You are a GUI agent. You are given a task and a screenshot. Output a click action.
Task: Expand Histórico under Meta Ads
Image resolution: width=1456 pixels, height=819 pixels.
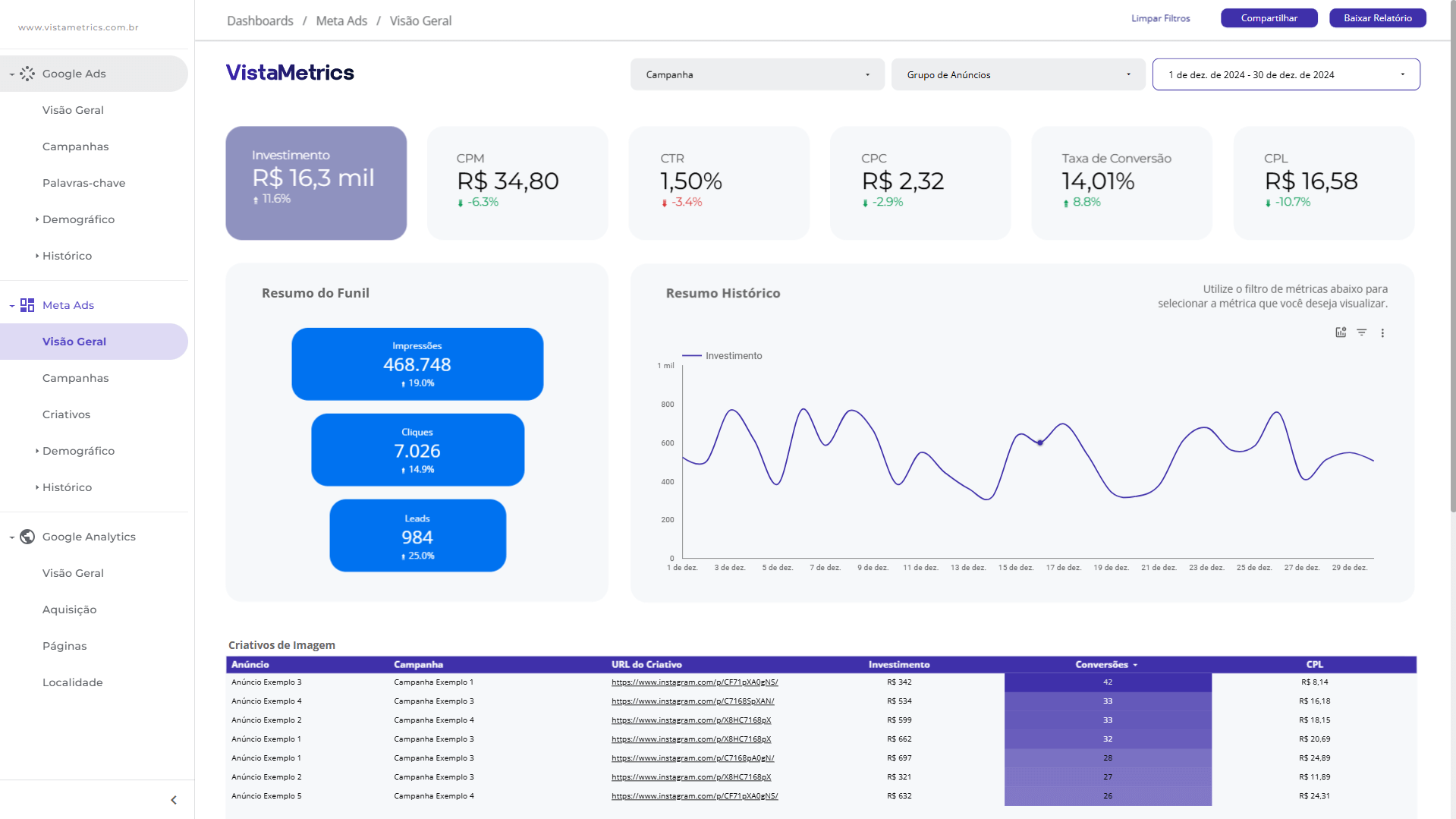click(37, 487)
